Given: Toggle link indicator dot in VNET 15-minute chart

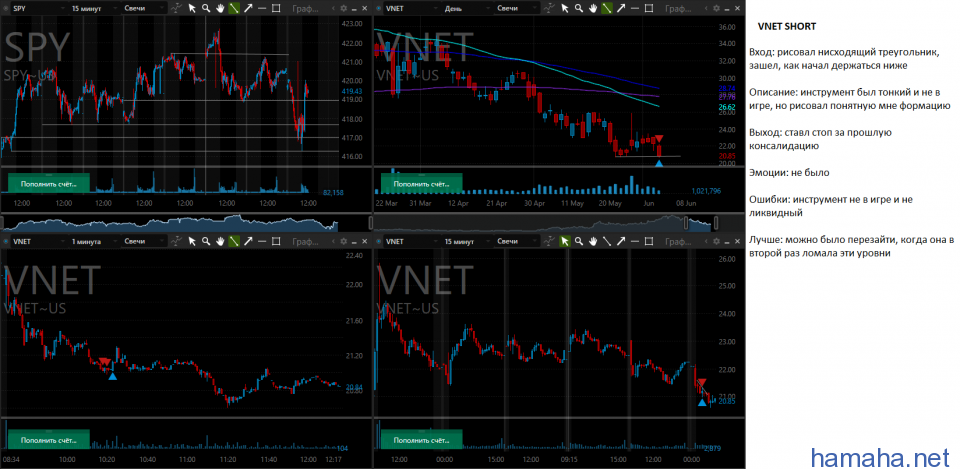Looking at the screenshot, I should coord(378,241).
